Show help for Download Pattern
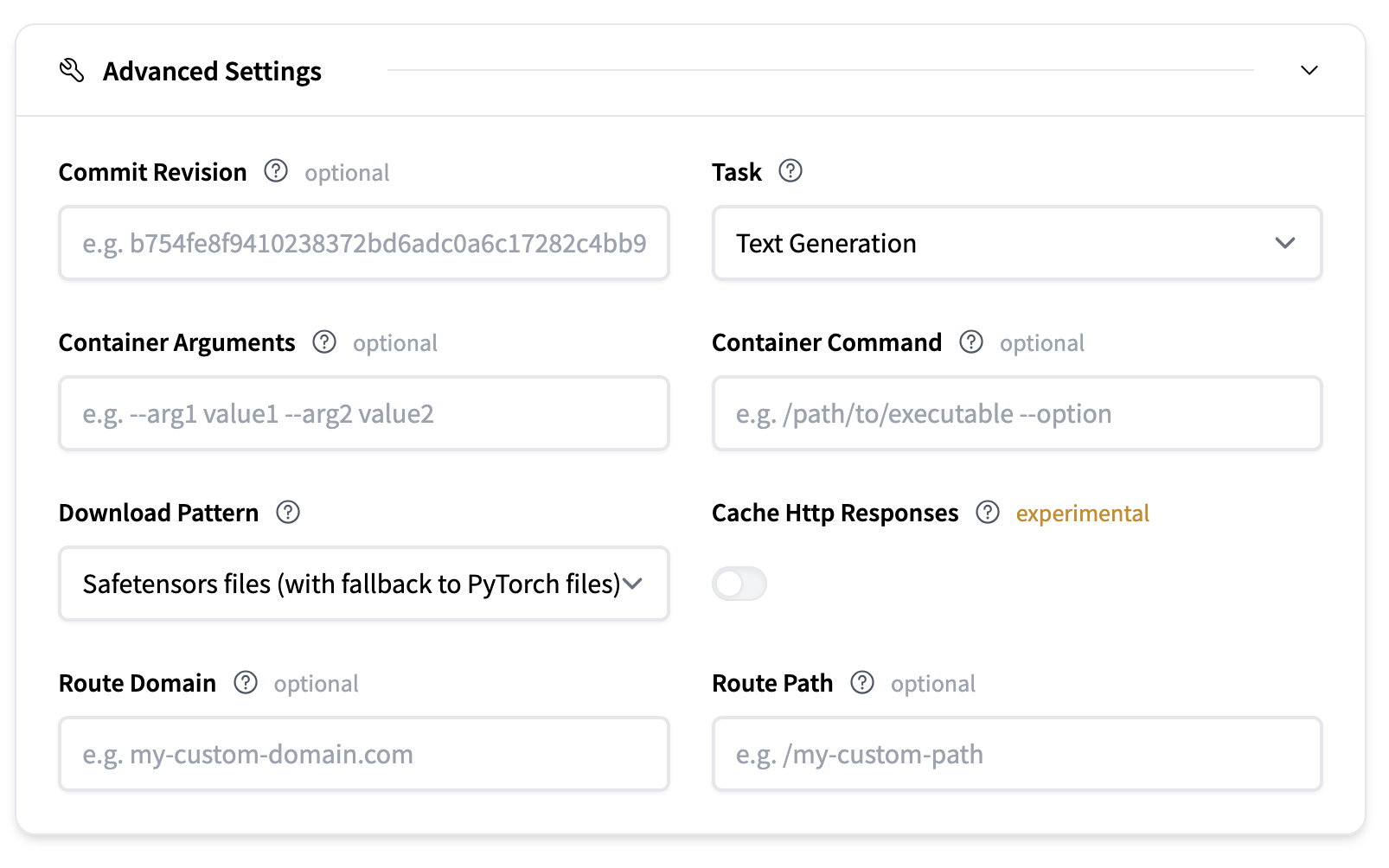Screen dimensions: 1389x868 (288, 513)
